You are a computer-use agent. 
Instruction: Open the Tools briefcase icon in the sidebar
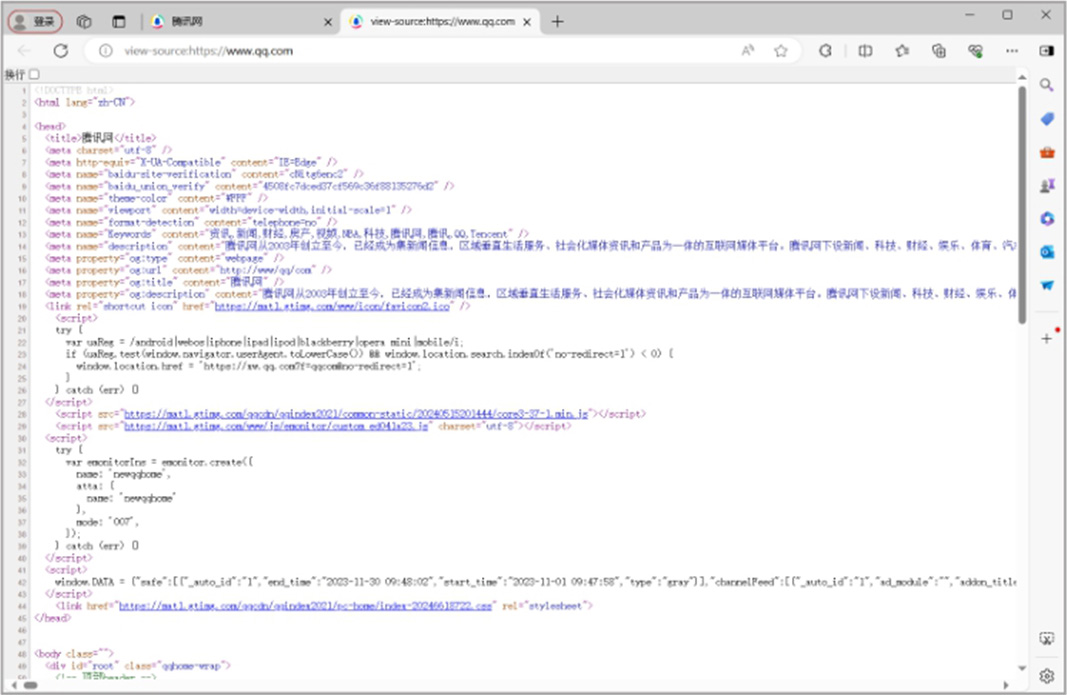point(1047,152)
